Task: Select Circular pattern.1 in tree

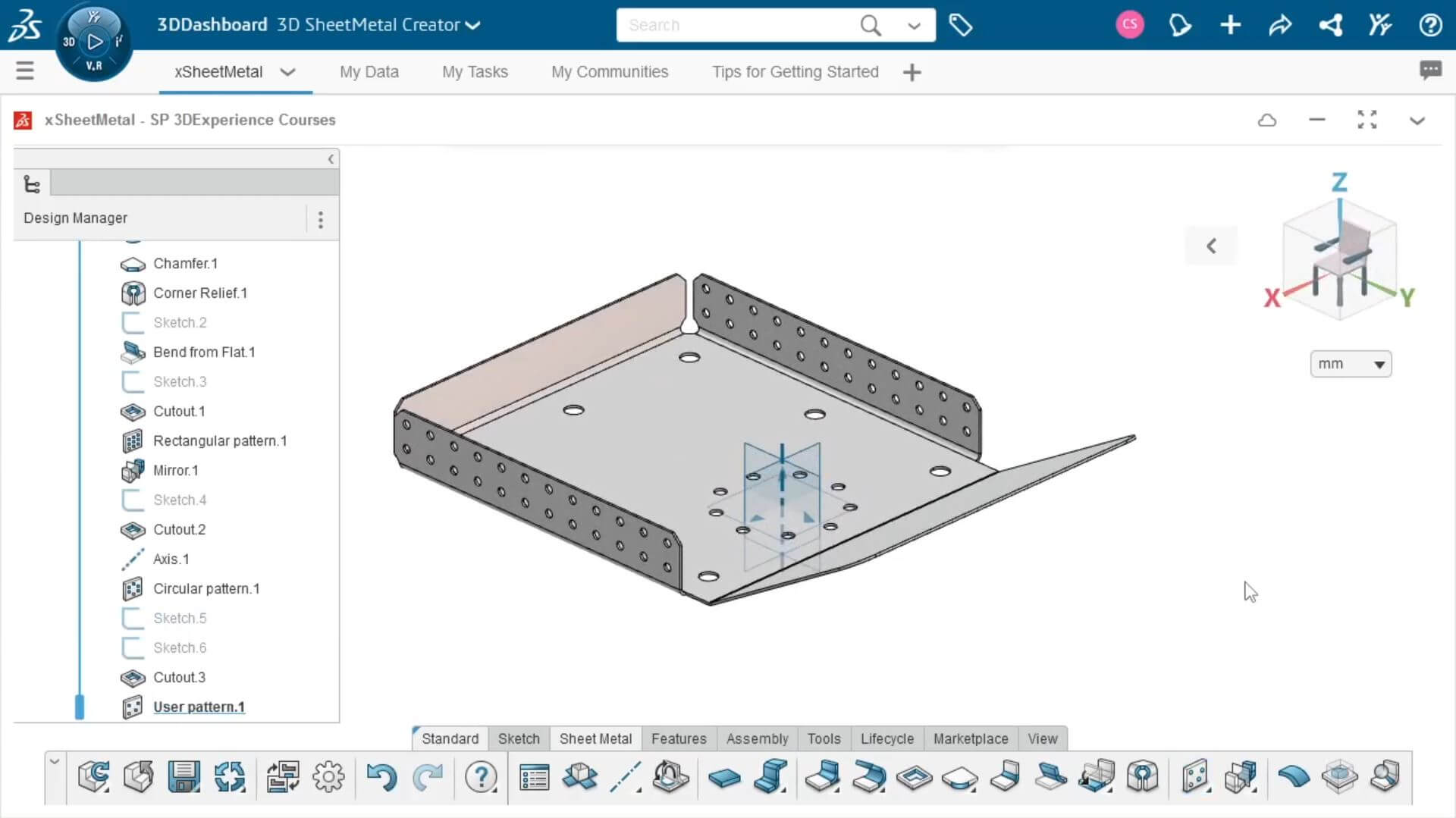Action: pos(206,588)
